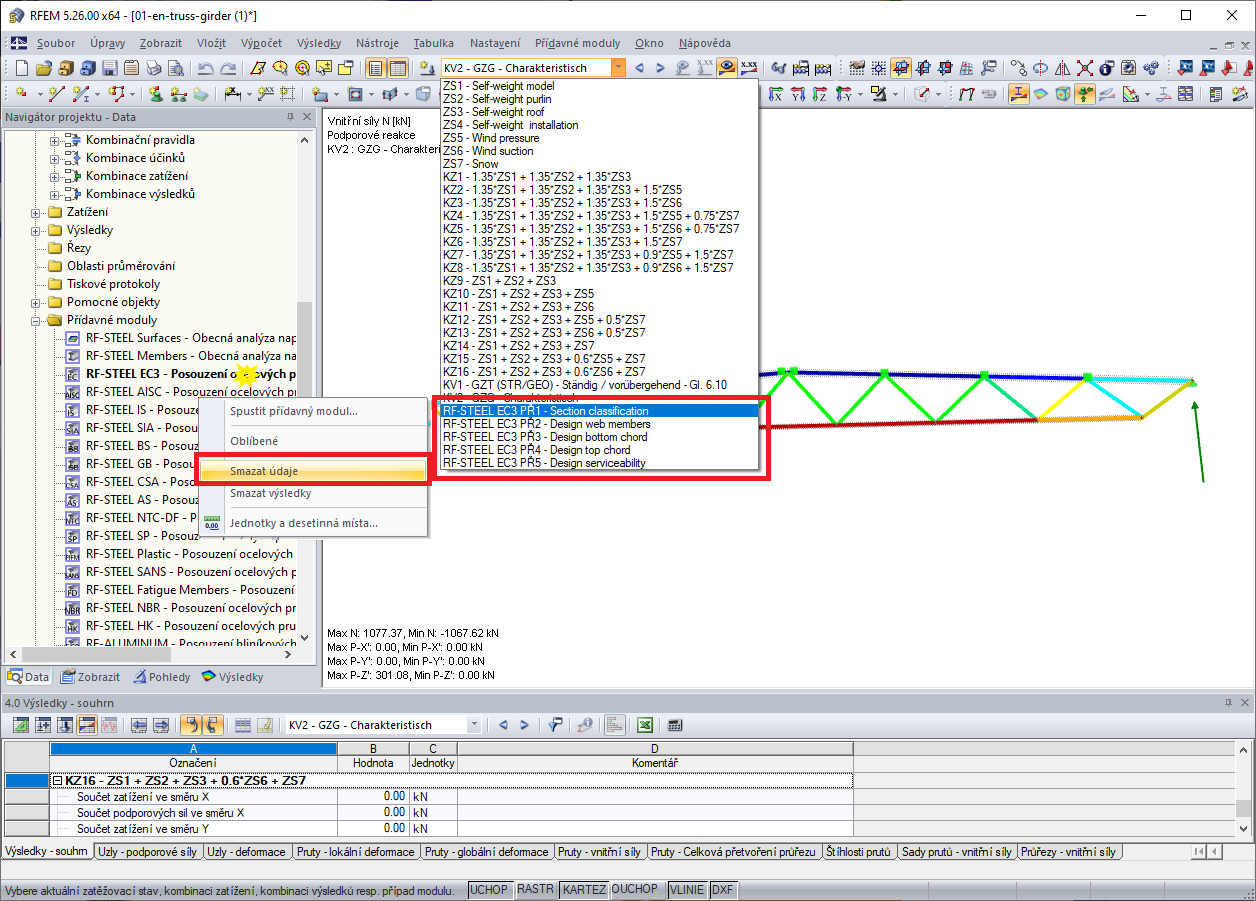The image size is (1256, 901).
Task: Choose Jednotky a desetinná místa entry
Action: point(312,523)
